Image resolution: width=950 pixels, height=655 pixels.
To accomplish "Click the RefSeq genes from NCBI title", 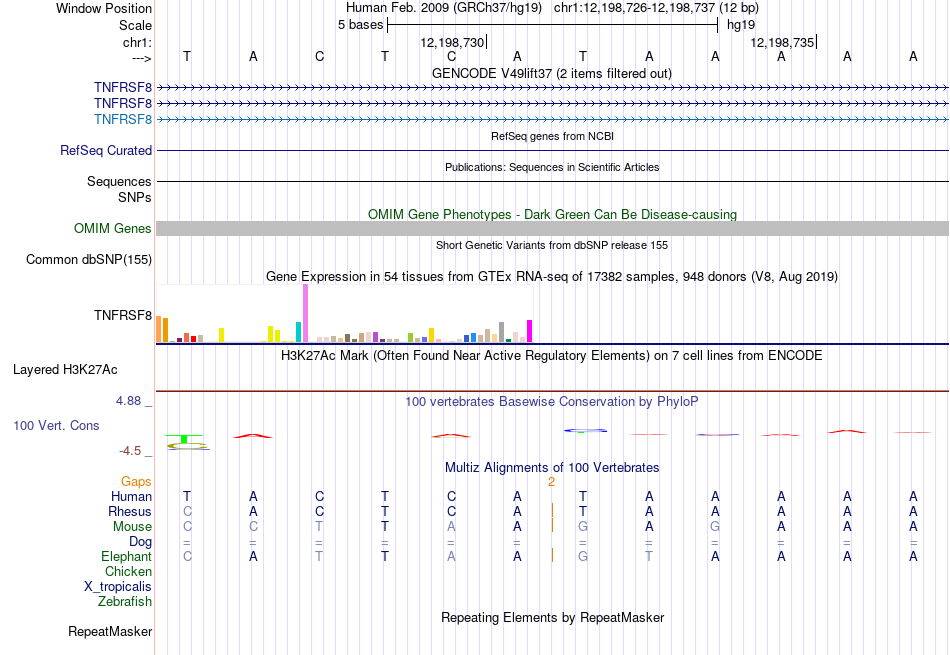I will click(x=552, y=136).
